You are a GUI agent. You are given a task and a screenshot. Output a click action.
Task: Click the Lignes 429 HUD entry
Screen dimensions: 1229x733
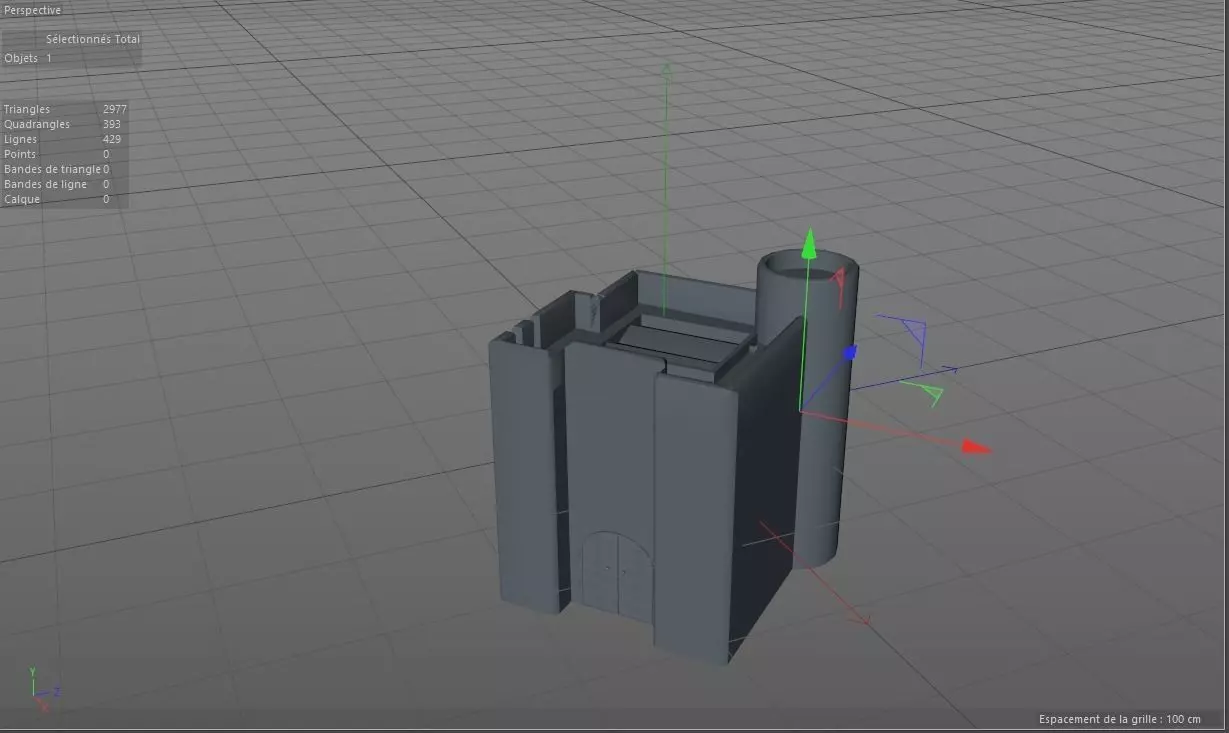click(x=65, y=139)
